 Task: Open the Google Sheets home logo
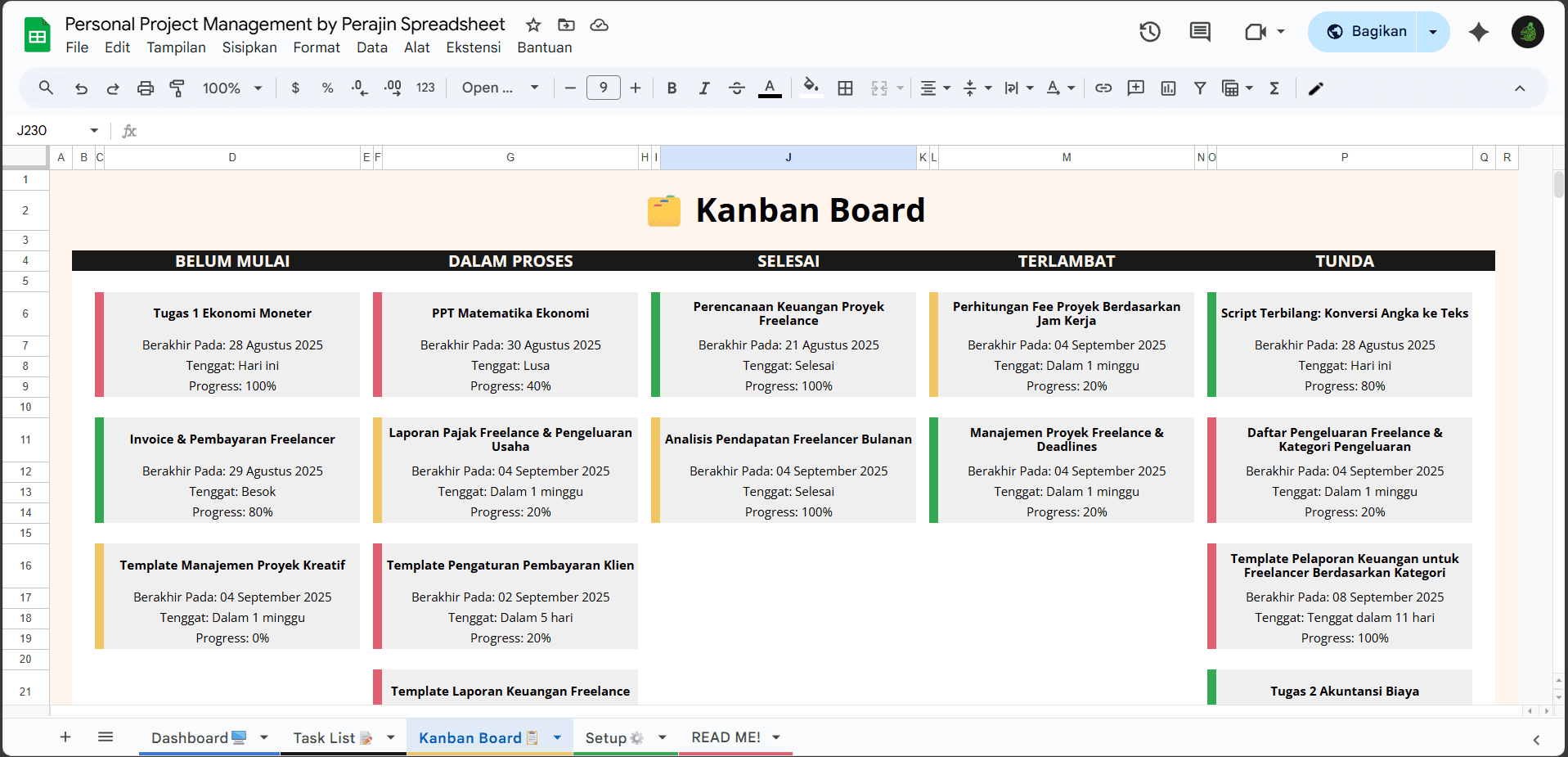pos(37,35)
